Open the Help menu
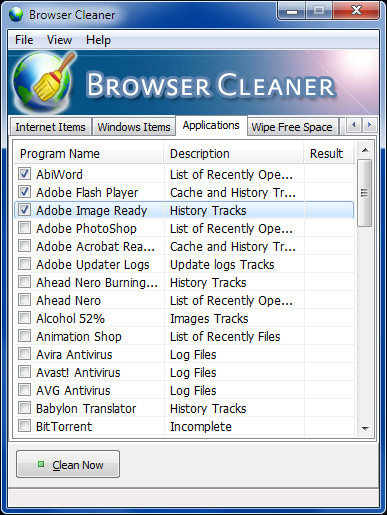The height and width of the screenshot is (515, 387). [x=98, y=40]
